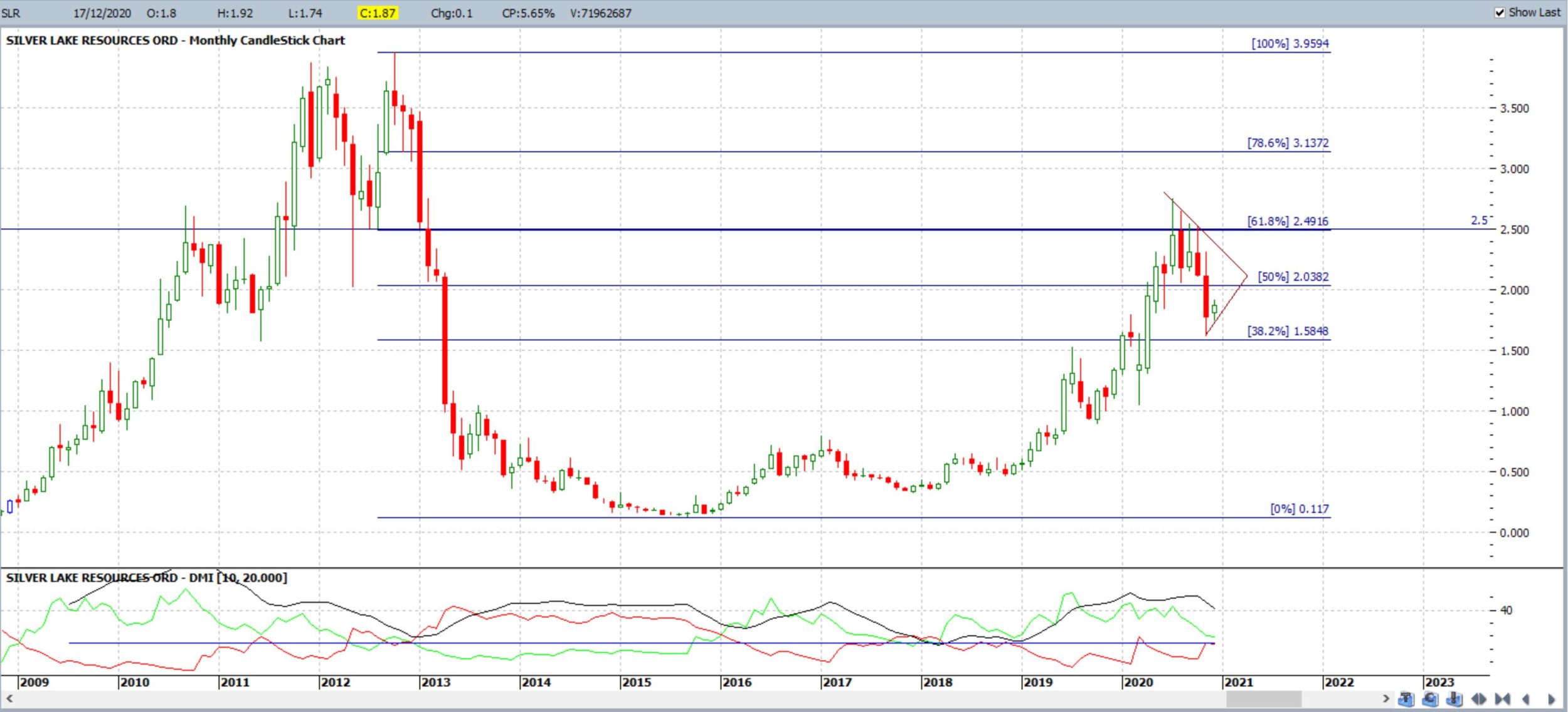The width and height of the screenshot is (1568, 712).
Task: Click the 2023 year label on time axis
Action: tap(1439, 682)
